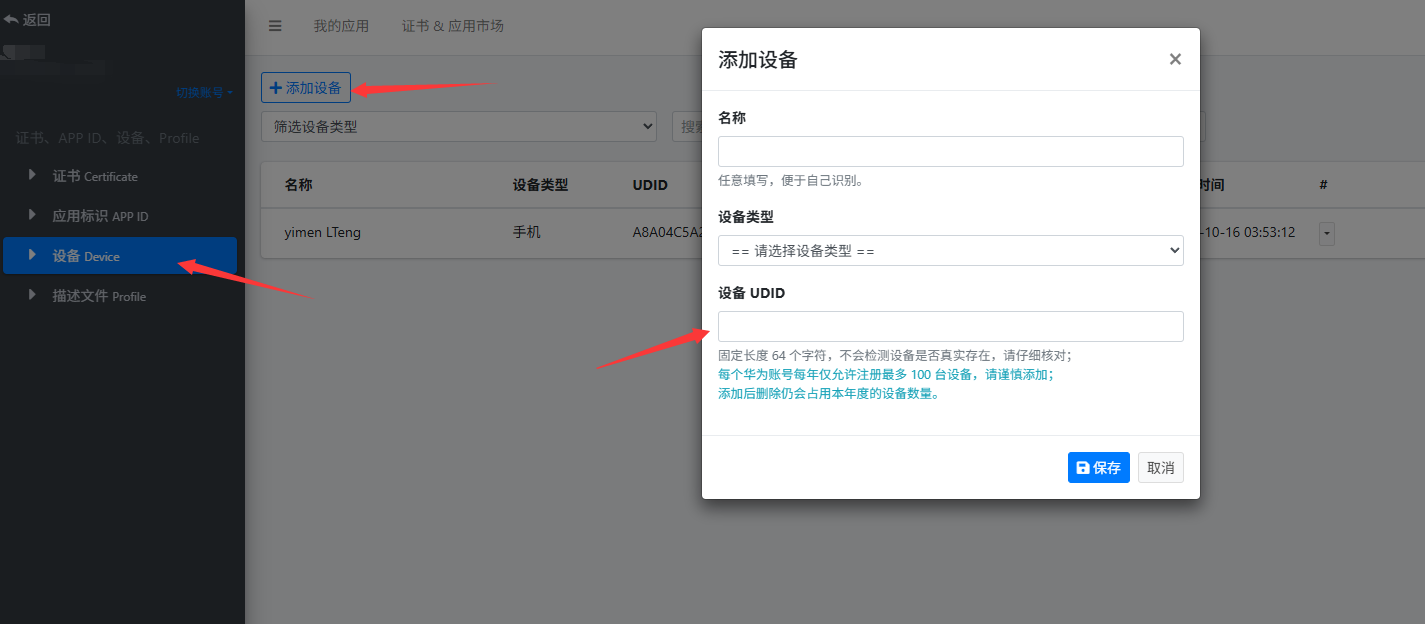Open the 请选择设备类型 dropdown
Image resolution: width=1425 pixels, height=624 pixels.
pos(951,251)
